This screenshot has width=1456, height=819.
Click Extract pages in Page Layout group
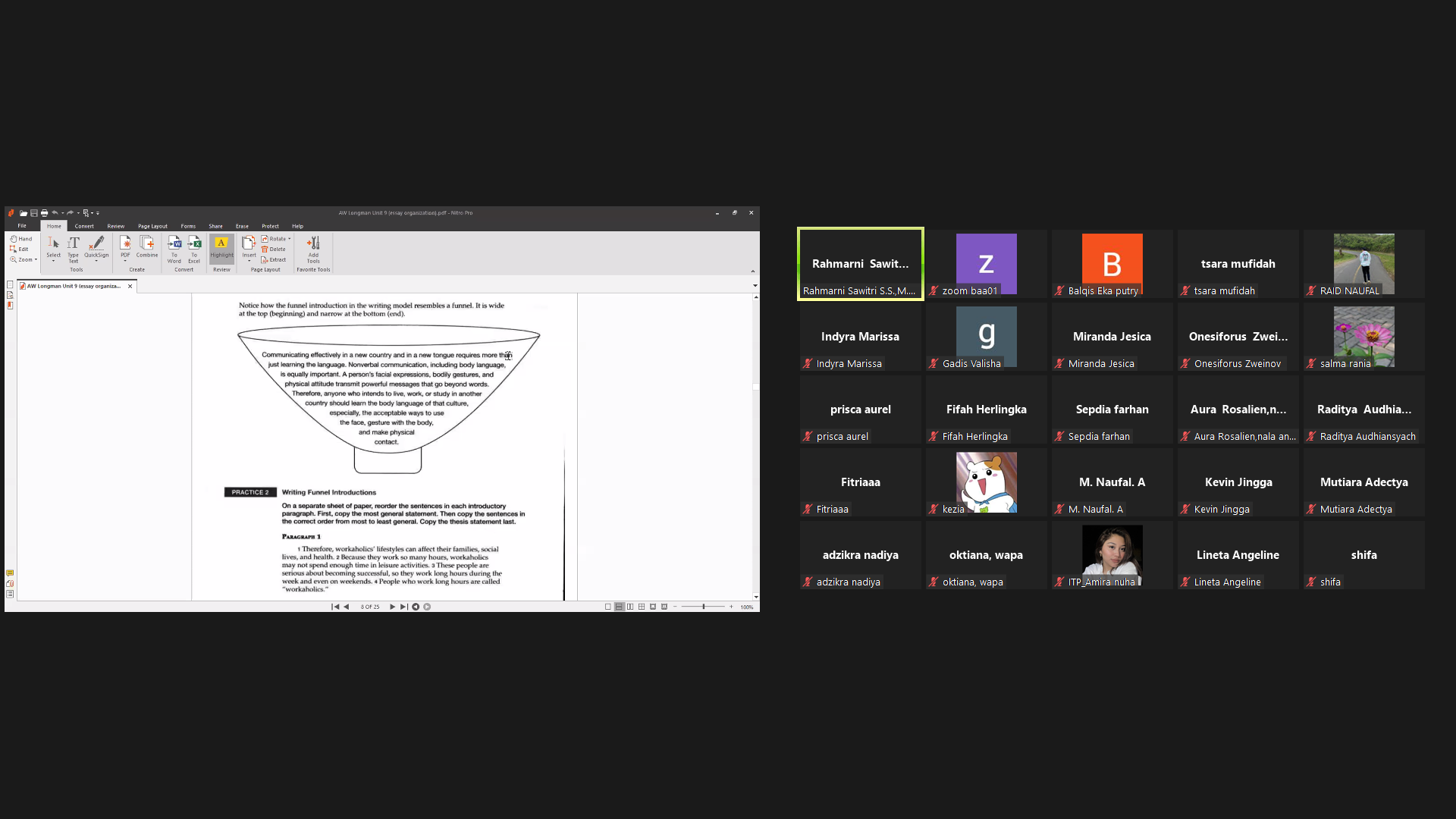tap(274, 259)
